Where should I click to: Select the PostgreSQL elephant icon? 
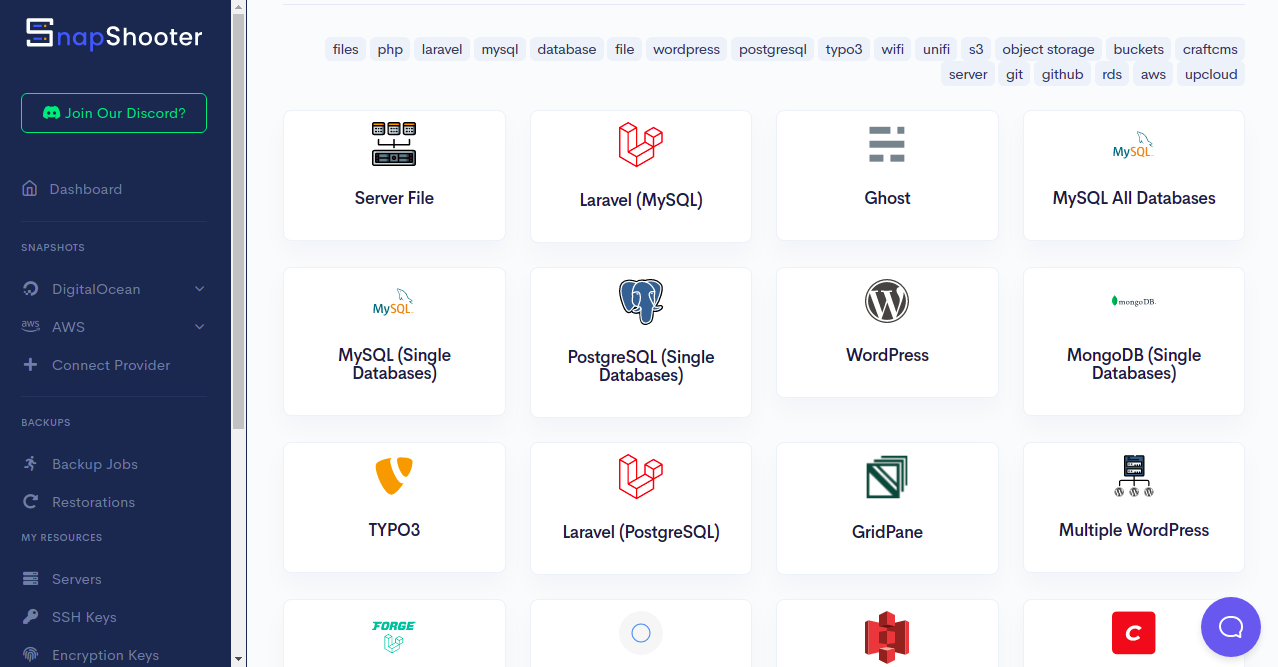[x=641, y=302]
